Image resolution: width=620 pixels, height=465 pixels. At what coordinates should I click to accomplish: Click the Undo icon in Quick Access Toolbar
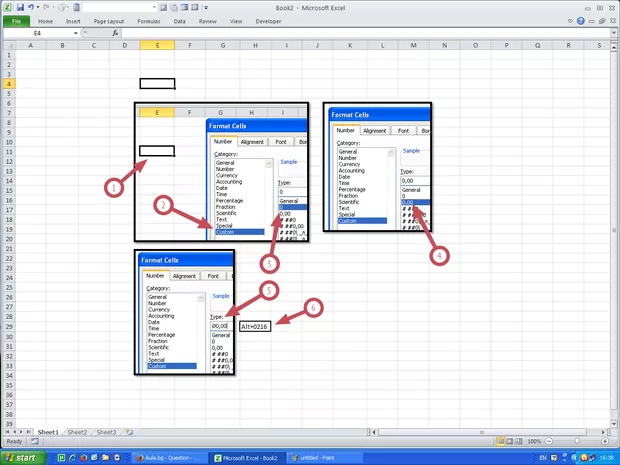point(32,7)
